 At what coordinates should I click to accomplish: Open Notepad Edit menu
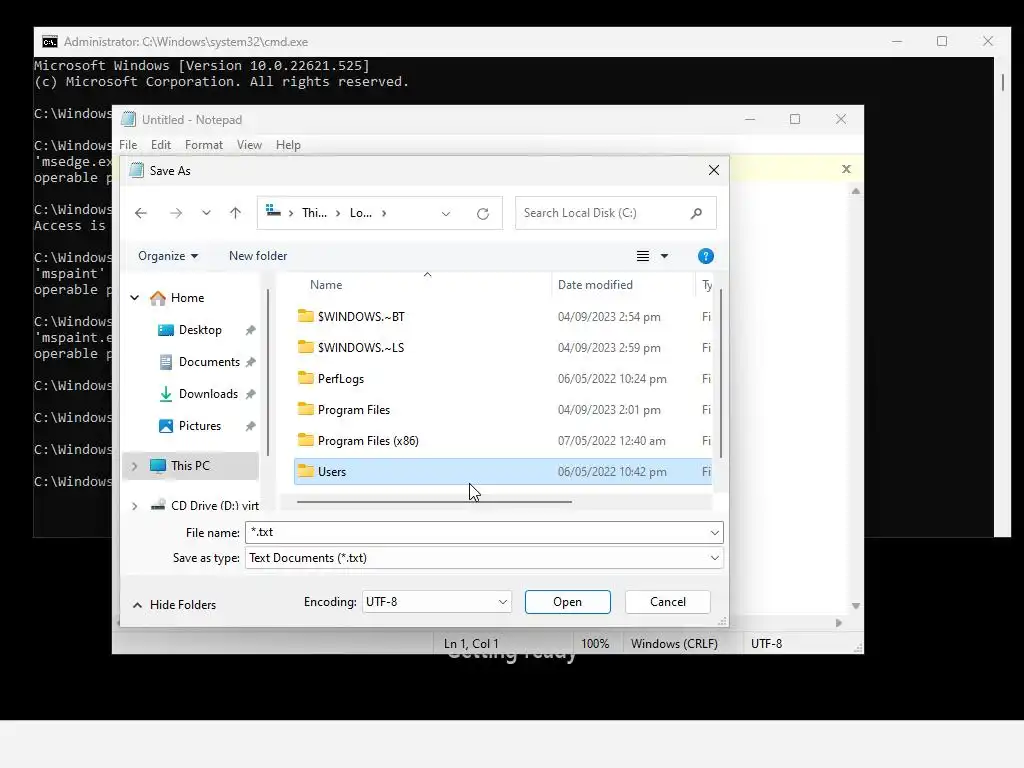(x=161, y=145)
